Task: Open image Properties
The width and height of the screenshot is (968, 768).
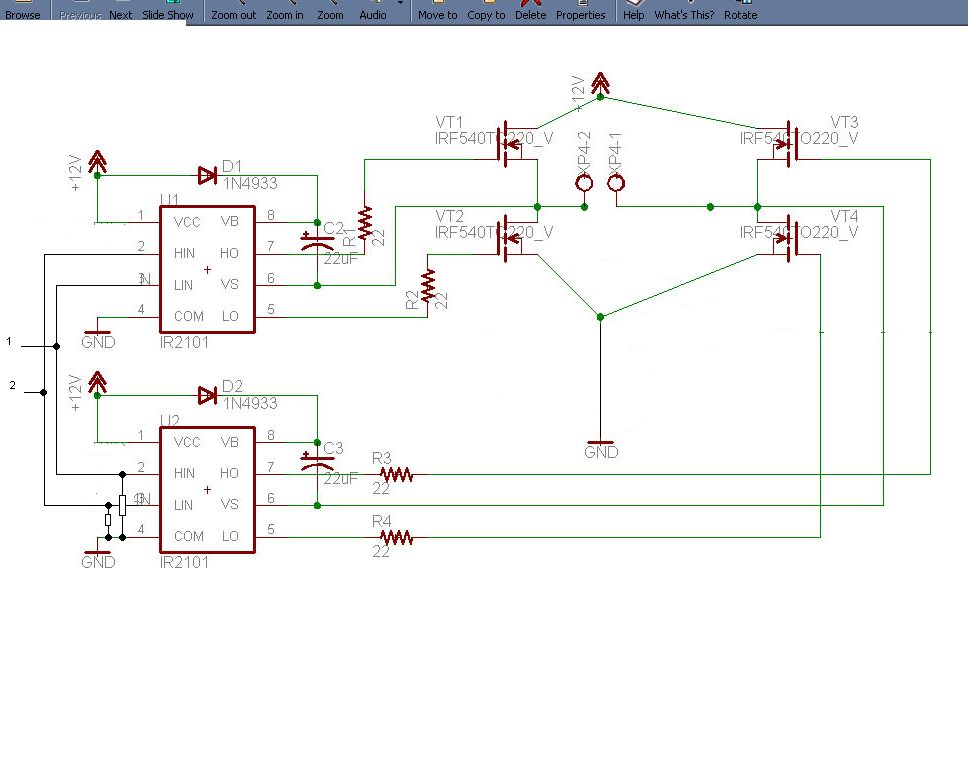Action: [x=580, y=11]
